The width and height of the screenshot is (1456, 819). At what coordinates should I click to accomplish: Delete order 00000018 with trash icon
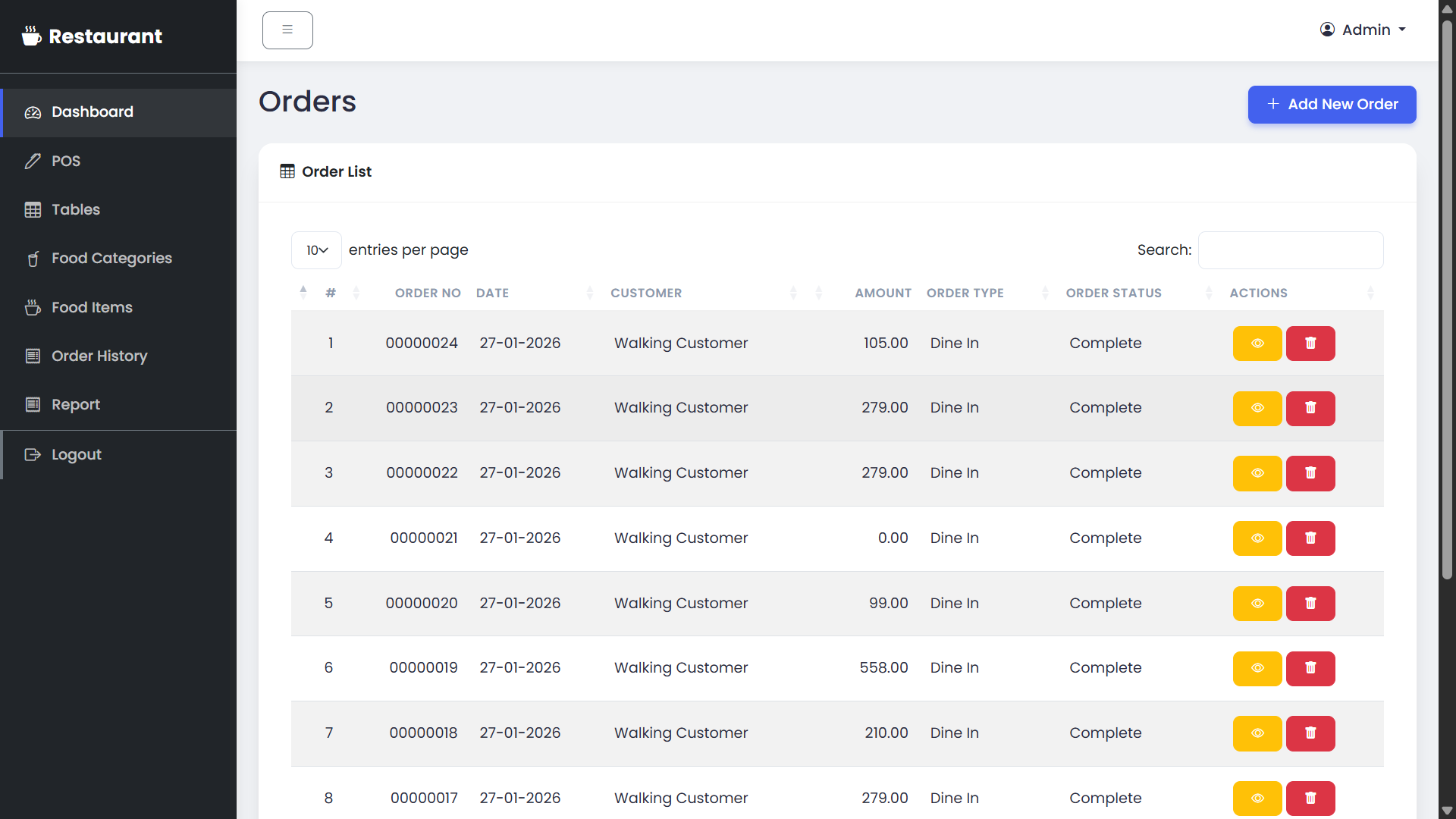[1310, 733]
